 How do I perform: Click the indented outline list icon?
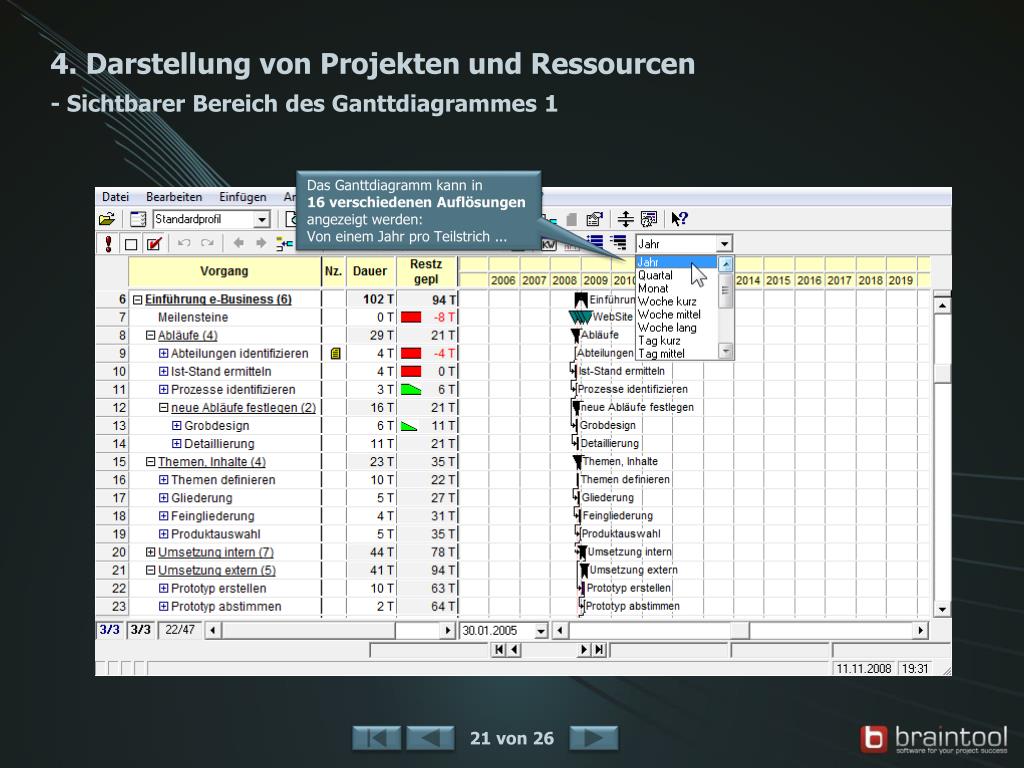pos(618,243)
